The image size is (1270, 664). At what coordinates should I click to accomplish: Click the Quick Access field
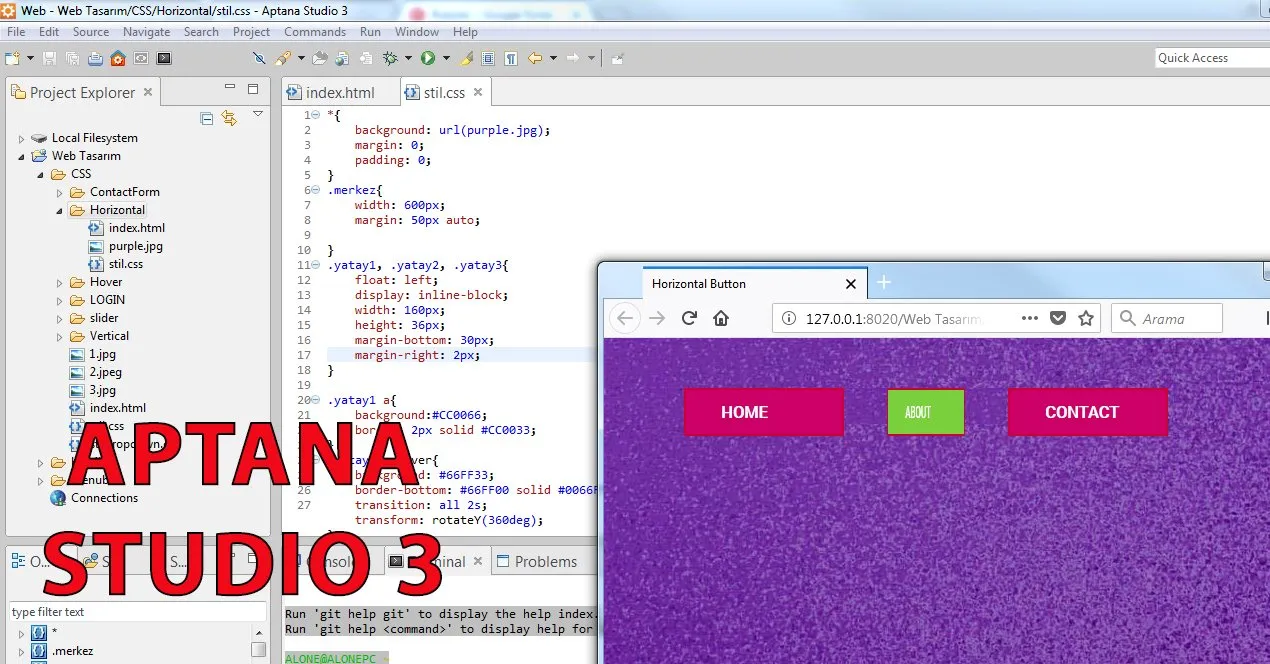pyautogui.click(x=1212, y=58)
